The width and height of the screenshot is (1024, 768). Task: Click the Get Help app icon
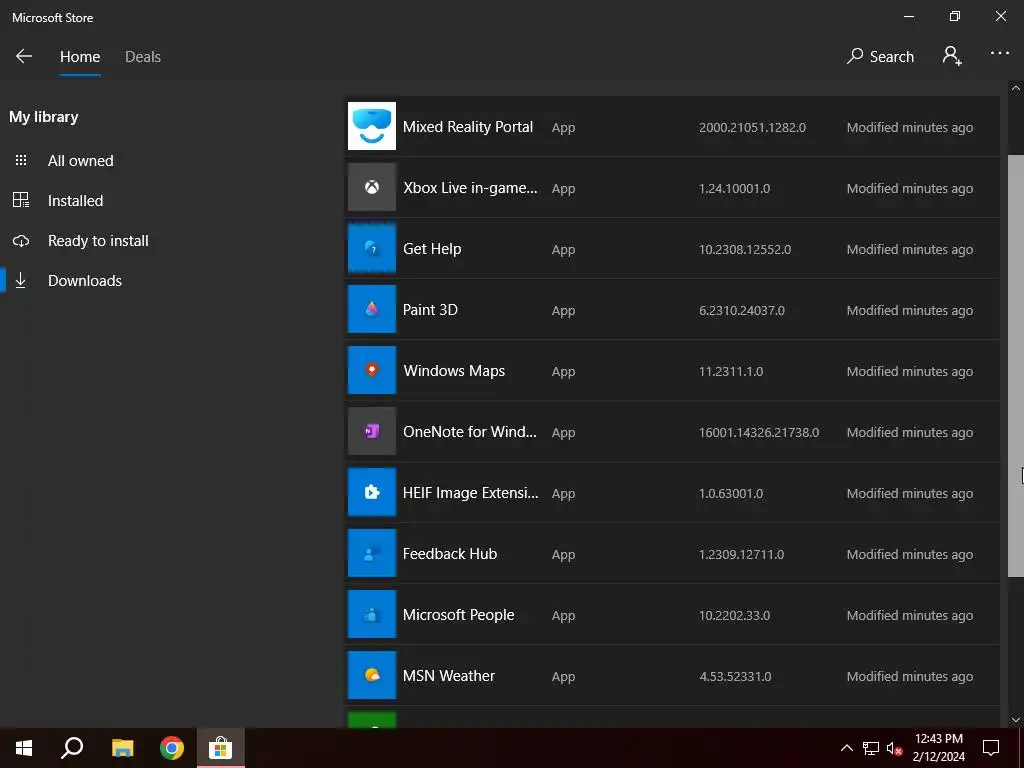coord(372,248)
